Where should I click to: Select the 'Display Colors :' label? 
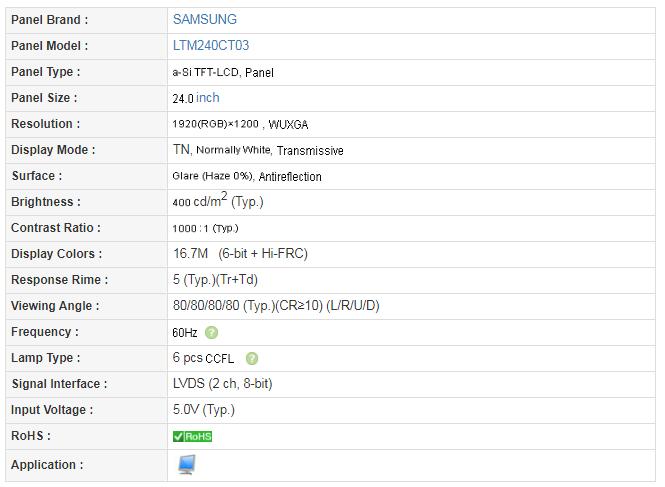56,254
